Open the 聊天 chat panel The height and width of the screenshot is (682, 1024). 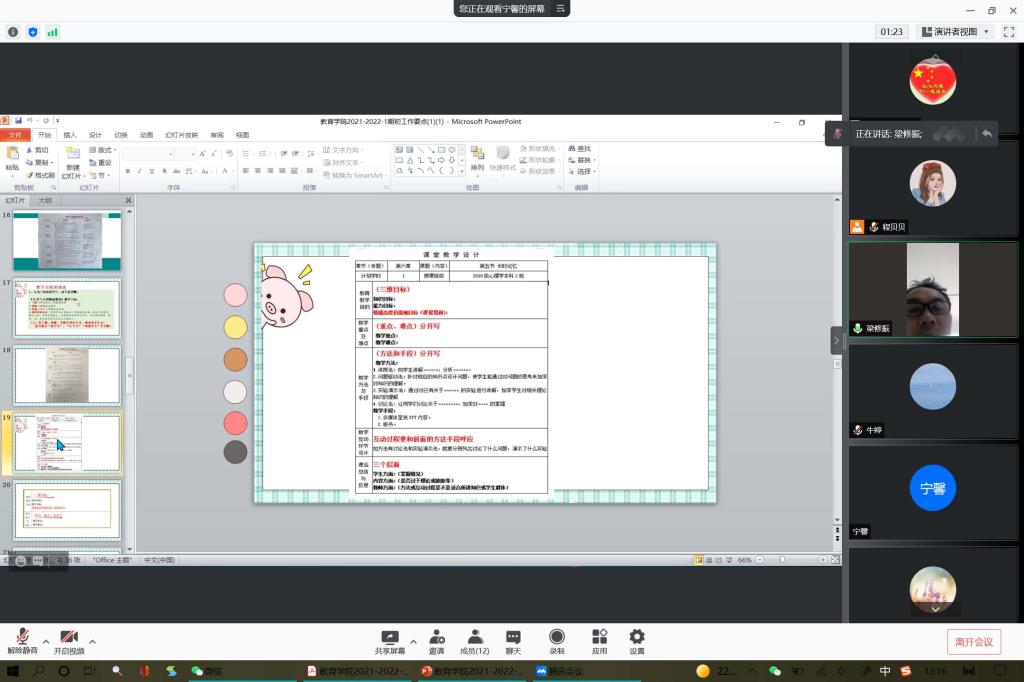click(x=513, y=641)
